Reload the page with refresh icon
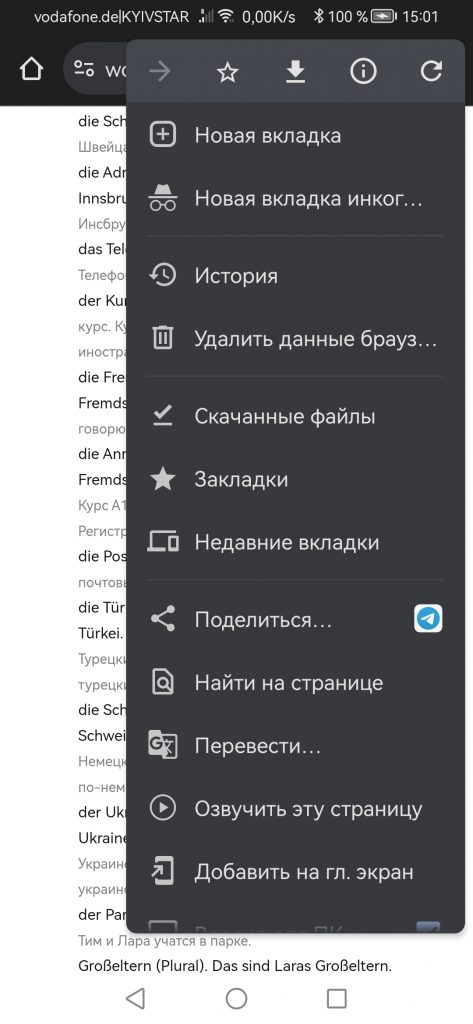The image size is (473, 1024). pyautogui.click(x=431, y=71)
